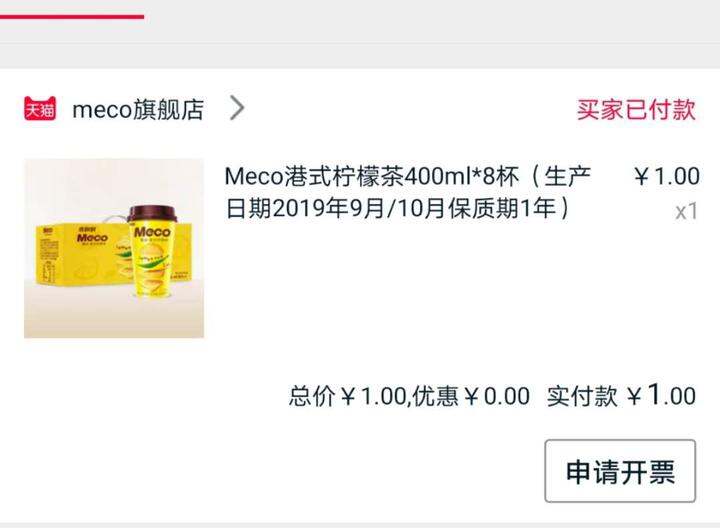
Task: Click the x1 quantity indicator
Action: (687, 211)
